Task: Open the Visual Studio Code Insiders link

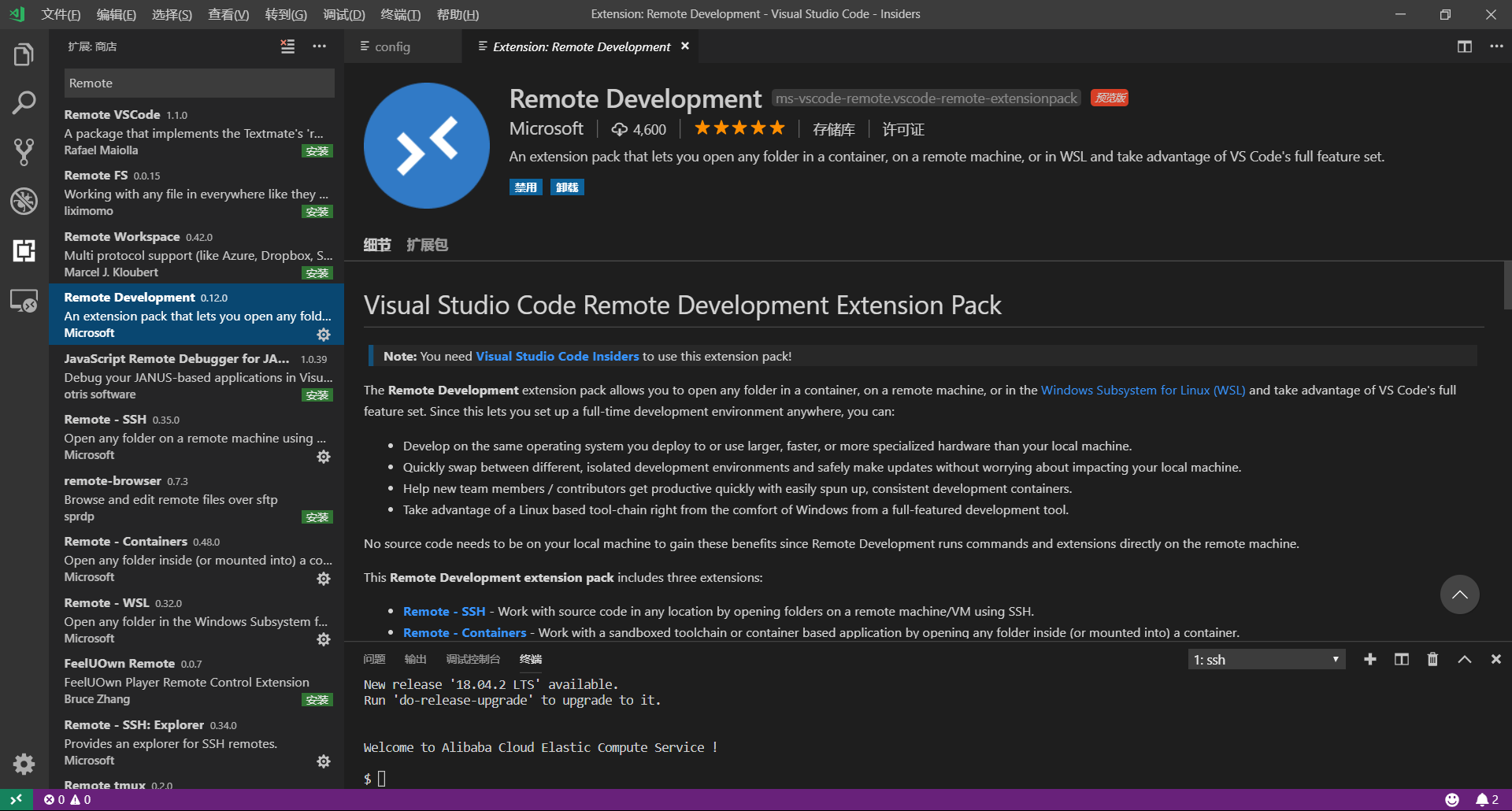Action: 558,356
